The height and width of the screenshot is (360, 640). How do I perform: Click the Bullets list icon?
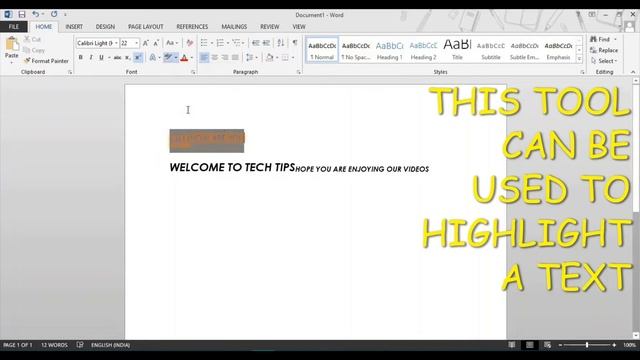point(204,43)
